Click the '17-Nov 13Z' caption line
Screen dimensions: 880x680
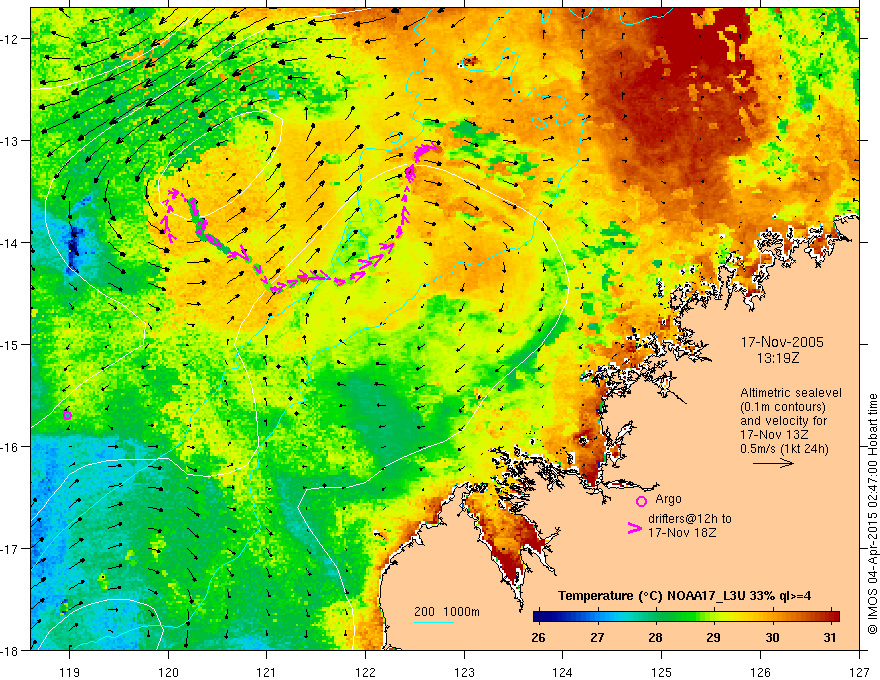tap(774, 434)
